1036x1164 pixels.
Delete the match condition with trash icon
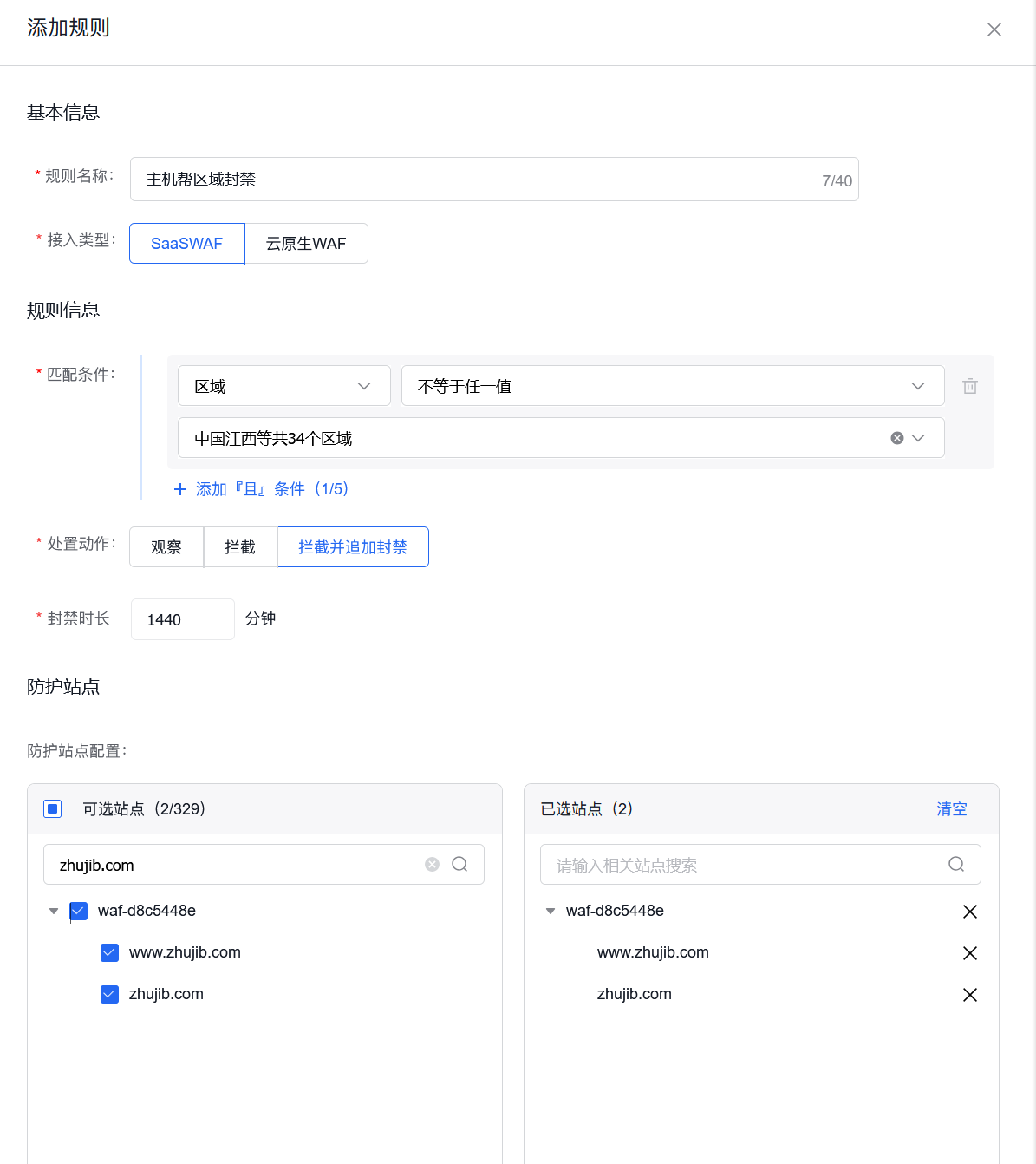pyautogui.click(x=969, y=387)
